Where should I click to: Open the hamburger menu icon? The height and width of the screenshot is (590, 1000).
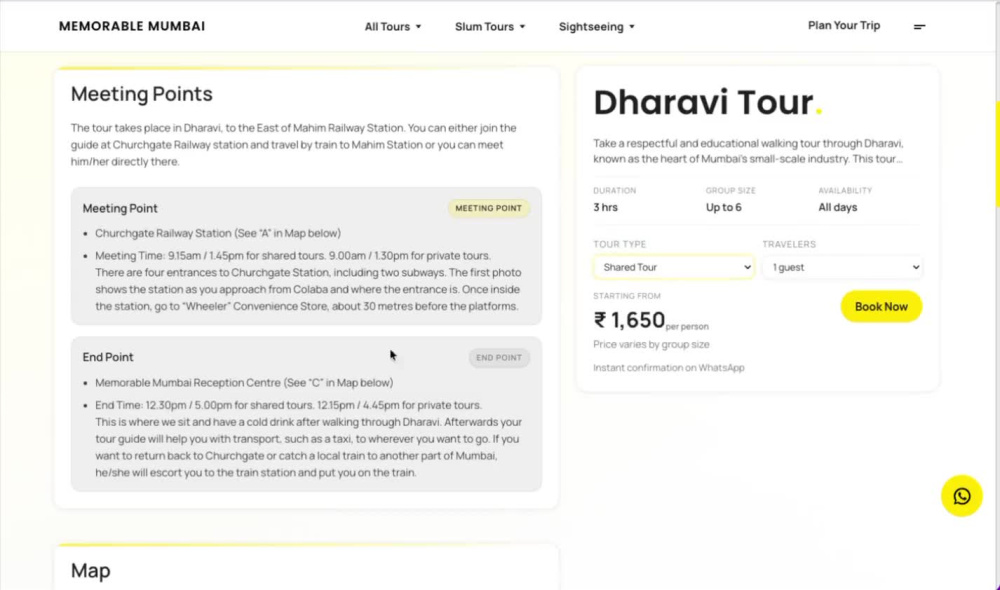(x=919, y=26)
